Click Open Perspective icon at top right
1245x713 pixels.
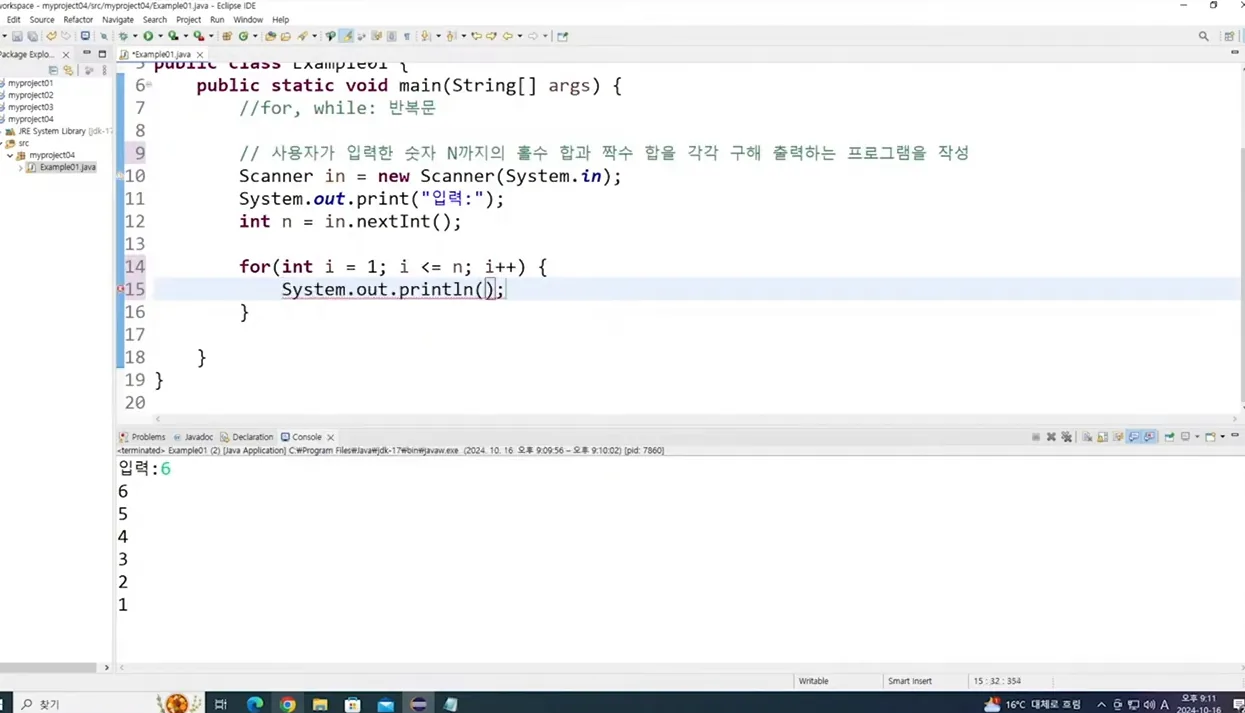1230,36
